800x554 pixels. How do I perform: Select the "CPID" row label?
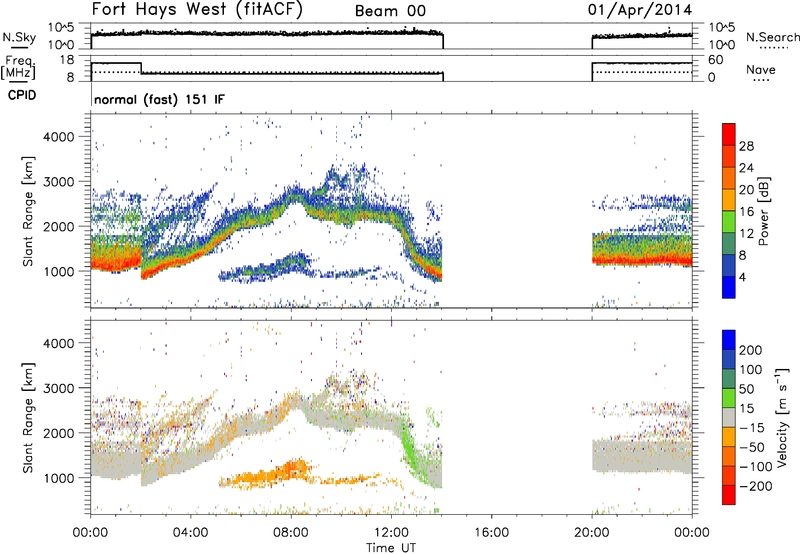[x=22, y=95]
